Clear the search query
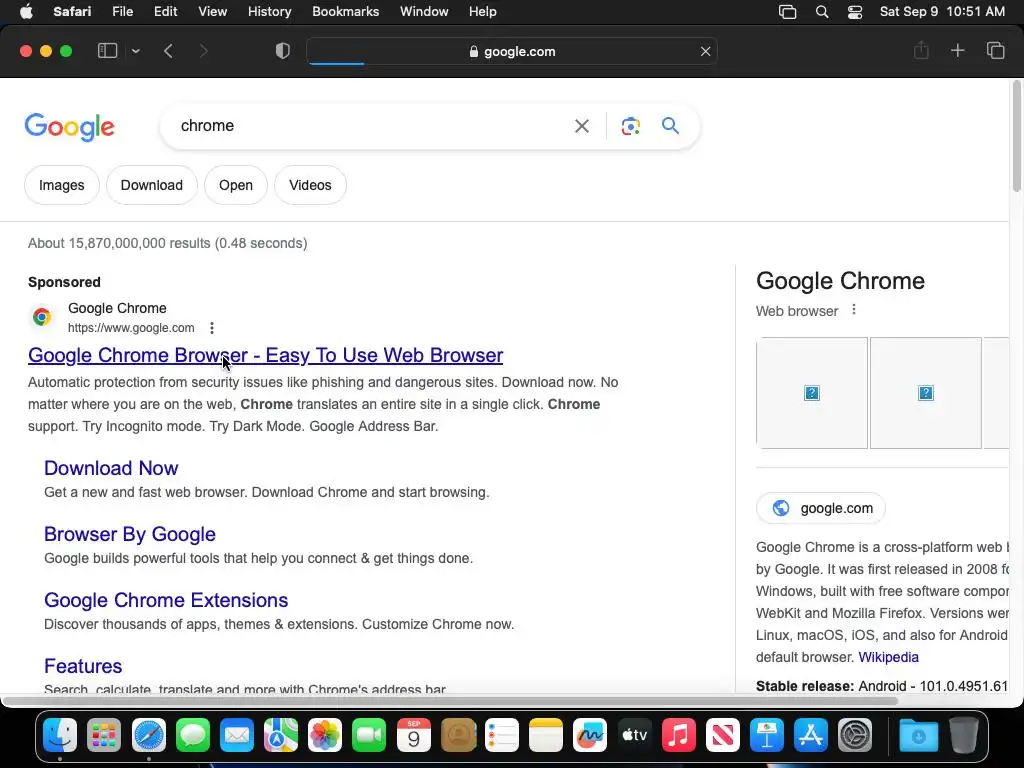This screenshot has width=1024, height=768. pos(582,126)
